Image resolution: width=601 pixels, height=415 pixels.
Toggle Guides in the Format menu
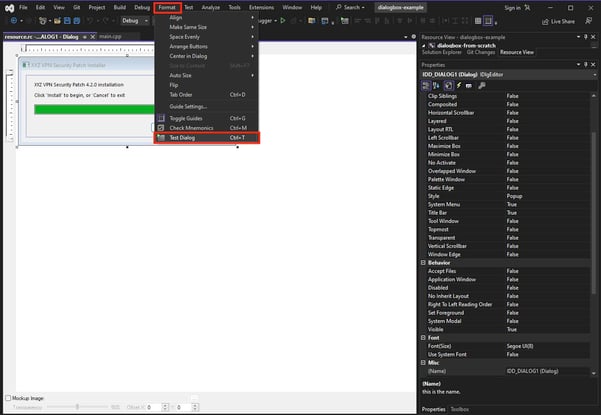pyautogui.click(x=187, y=118)
